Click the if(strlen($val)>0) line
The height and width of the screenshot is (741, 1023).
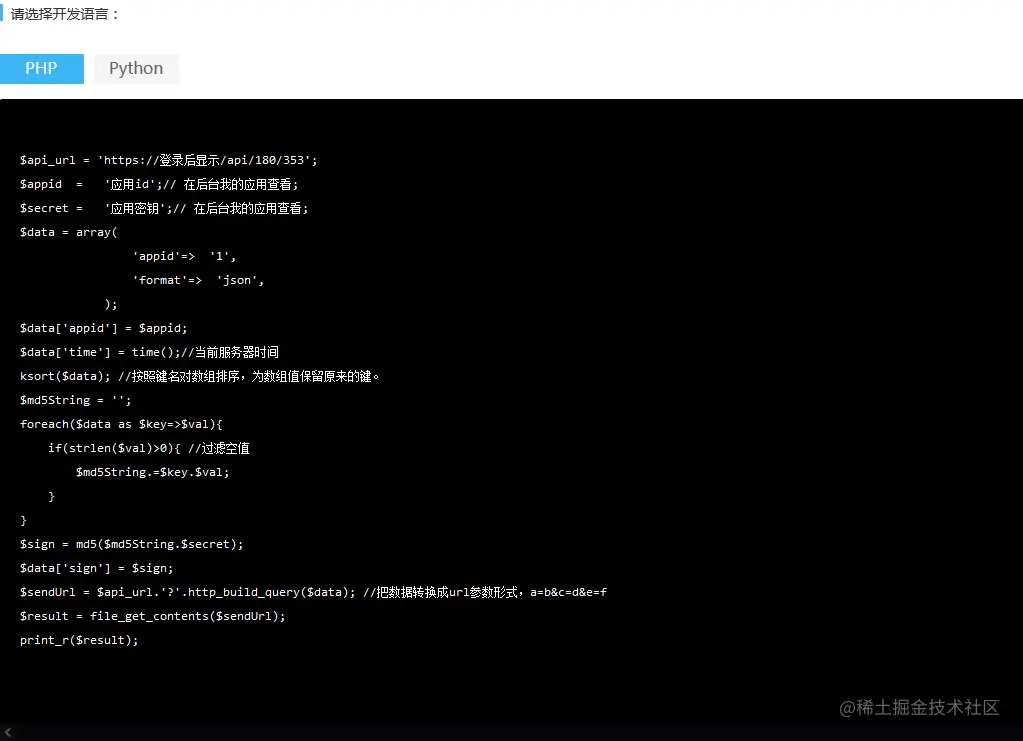coord(148,449)
